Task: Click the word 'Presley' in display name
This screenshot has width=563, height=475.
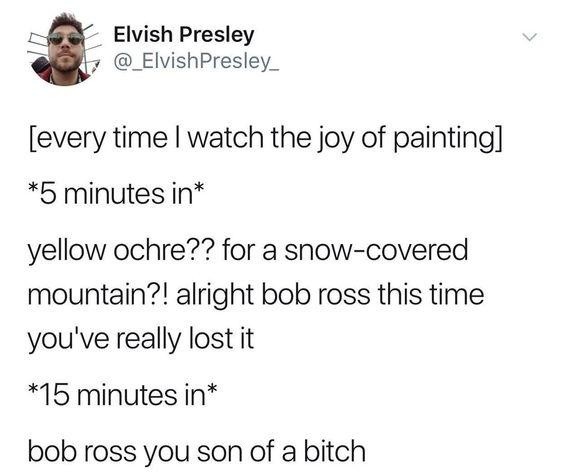Action: 217,36
